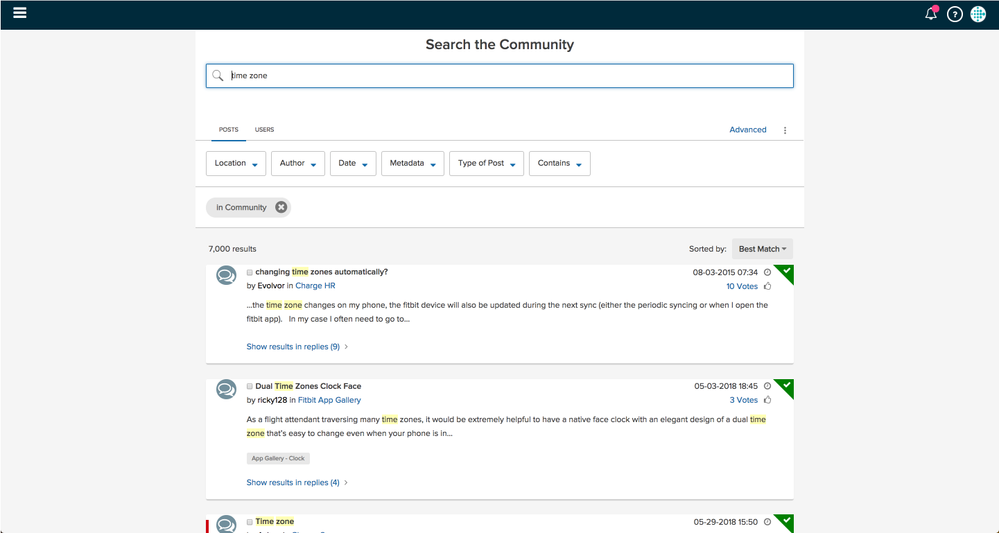Open the Contains filter dropdown
999x533 pixels.
point(559,163)
